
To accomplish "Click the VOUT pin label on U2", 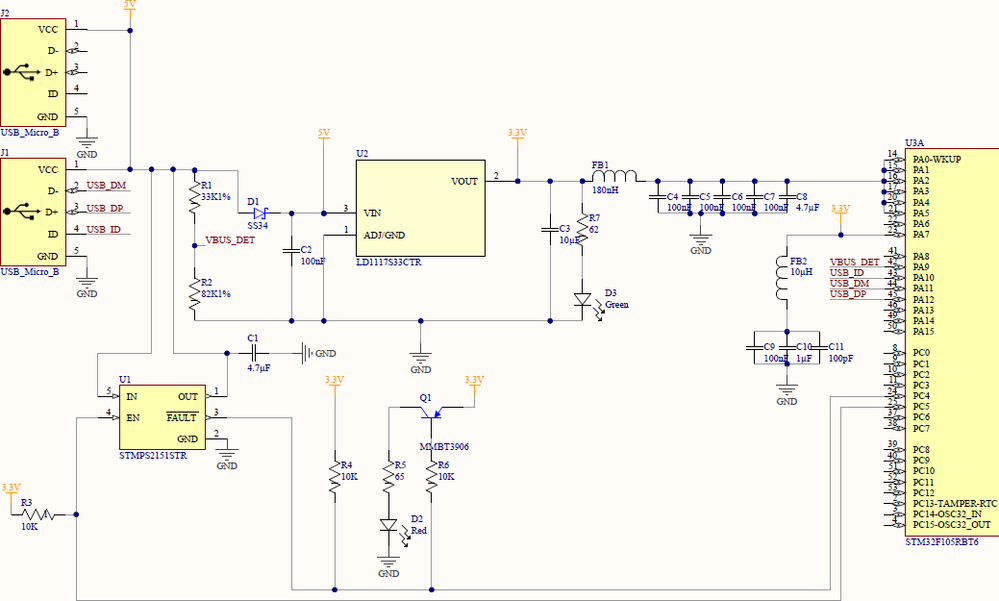I will tap(464, 182).
